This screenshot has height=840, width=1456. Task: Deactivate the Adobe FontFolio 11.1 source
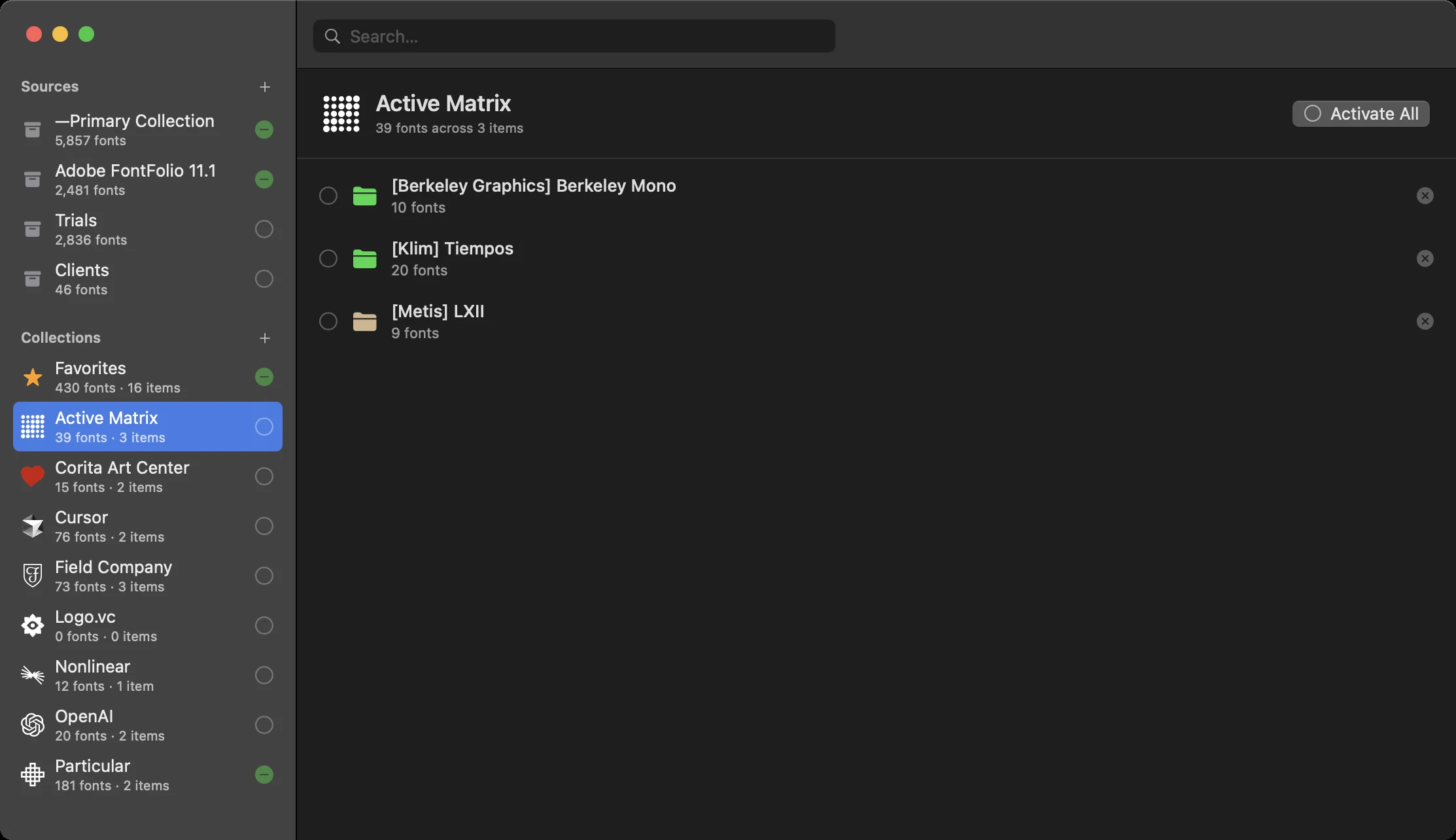click(264, 179)
